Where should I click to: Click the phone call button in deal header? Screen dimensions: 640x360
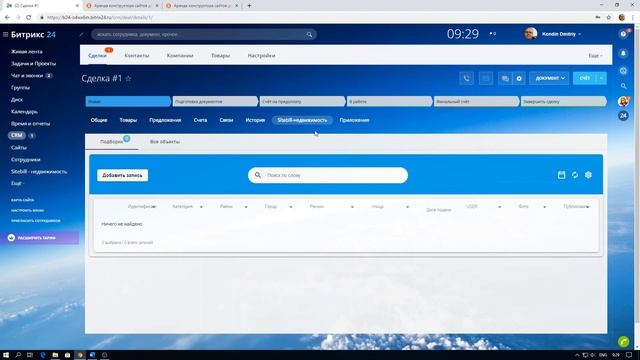[467, 78]
